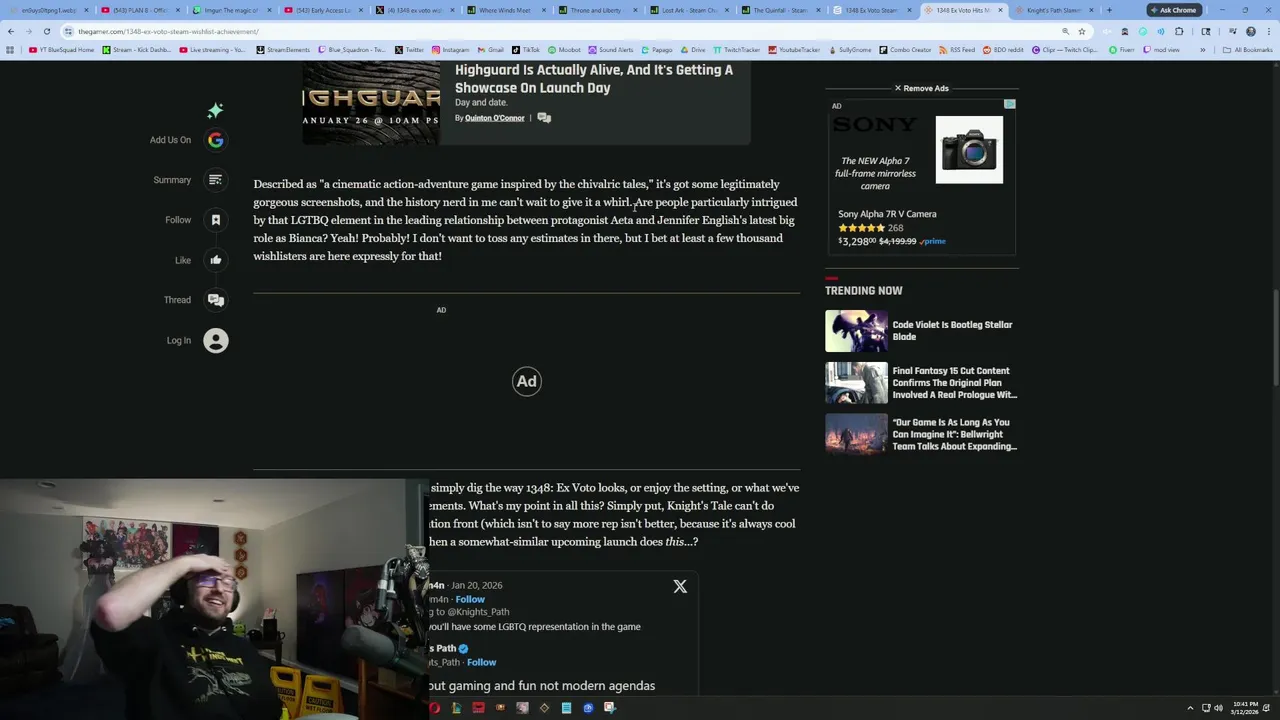The height and width of the screenshot is (720, 1280).
Task: Open the Fiverr bookmark
Action: click(x=1121, y=49)
